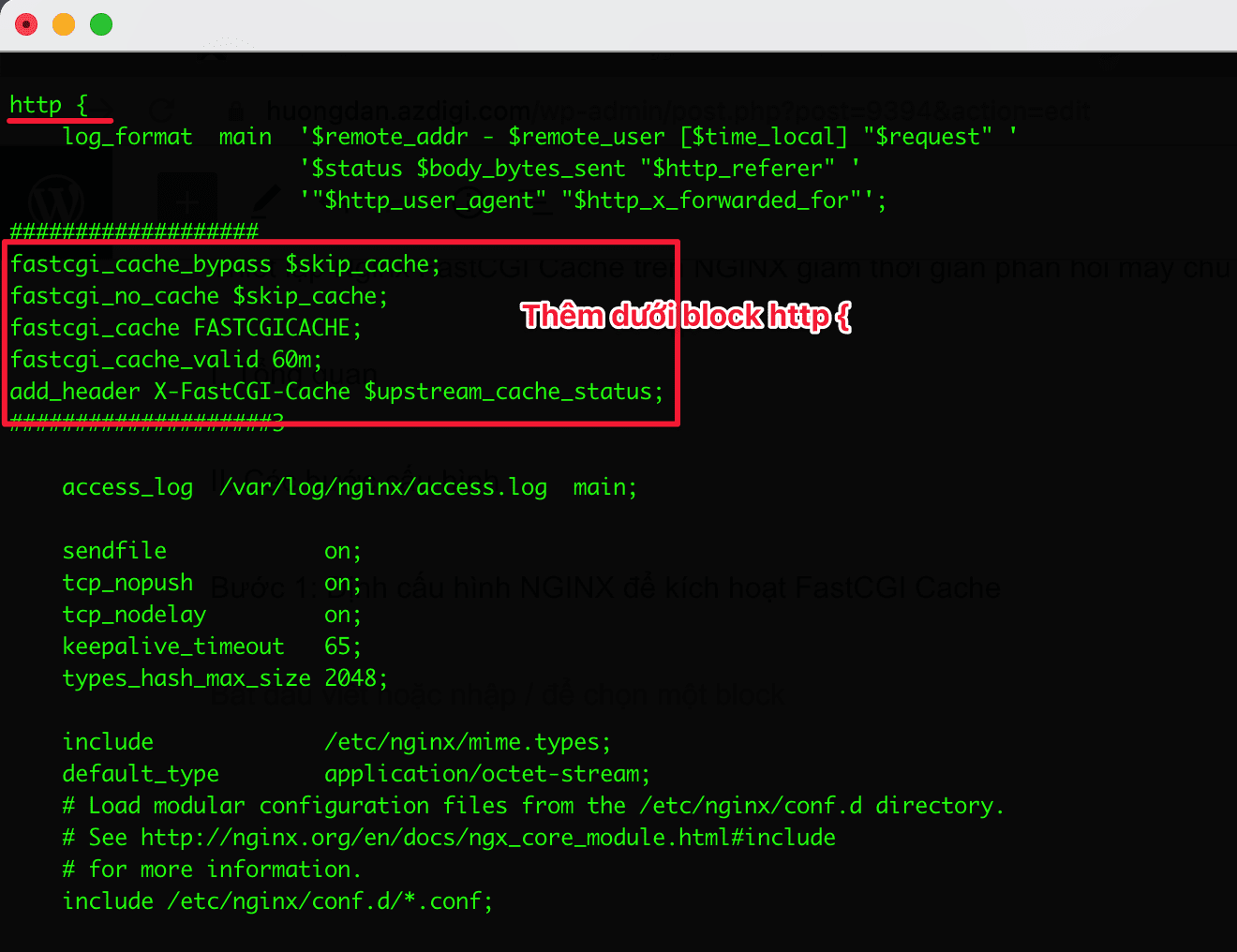Maximize the window with the green button

coord(101,24)
